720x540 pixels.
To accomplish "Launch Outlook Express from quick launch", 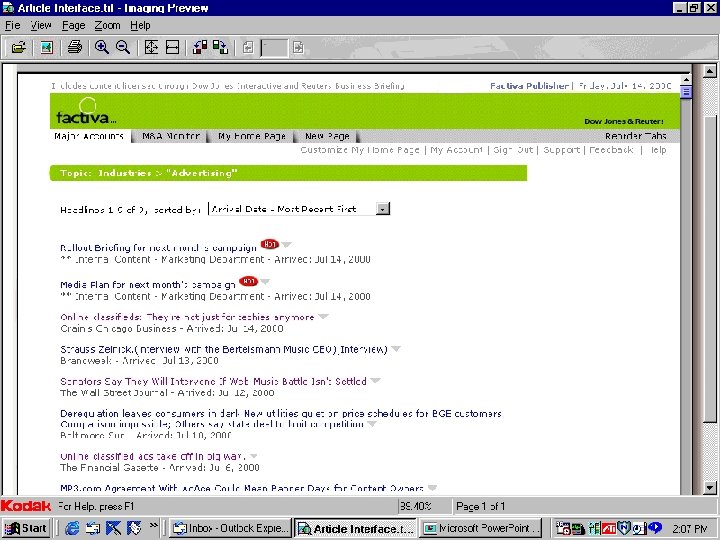I will click(92, 529).
